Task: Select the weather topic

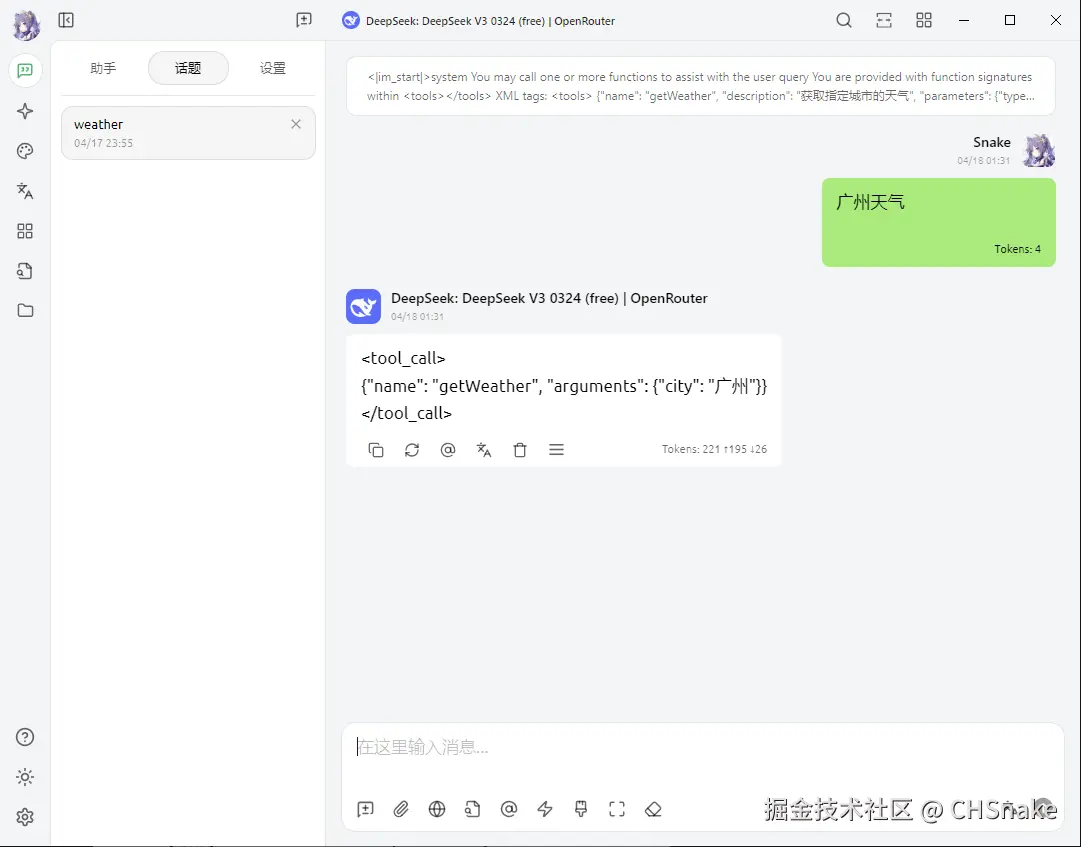Action: 188,133
